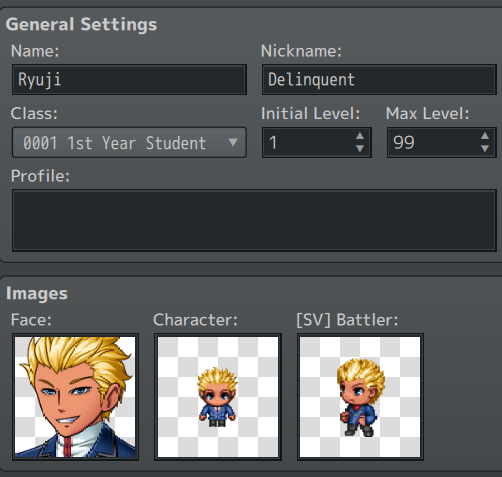Decrease Initial Level with down arrow
The height and width of the screenshot is (477, 502).
[360, 149]
